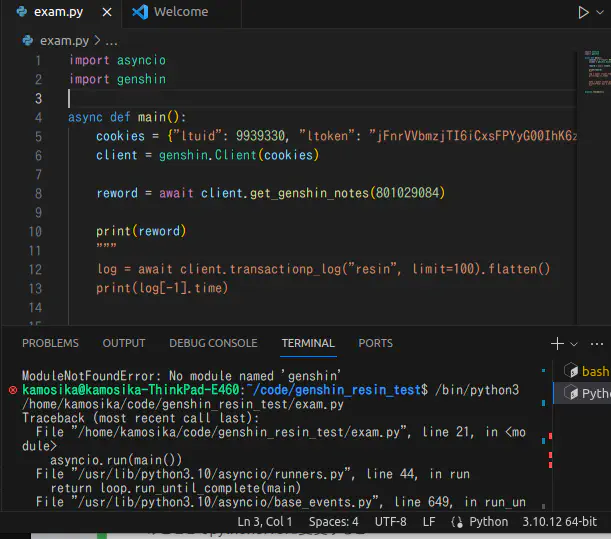Change indentation via Spaces: 4 indicator
This screenshot has width=611, height=539.
[x=333, y=521]
